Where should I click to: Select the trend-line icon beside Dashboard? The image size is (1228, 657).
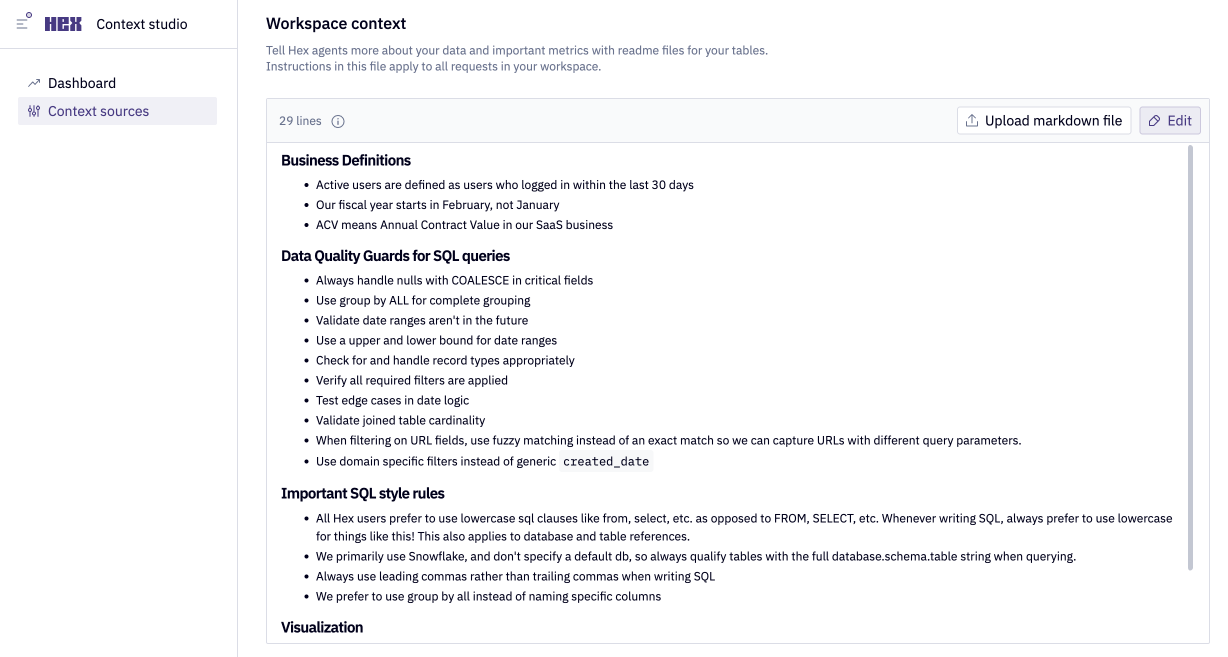[x=33, y=83]
